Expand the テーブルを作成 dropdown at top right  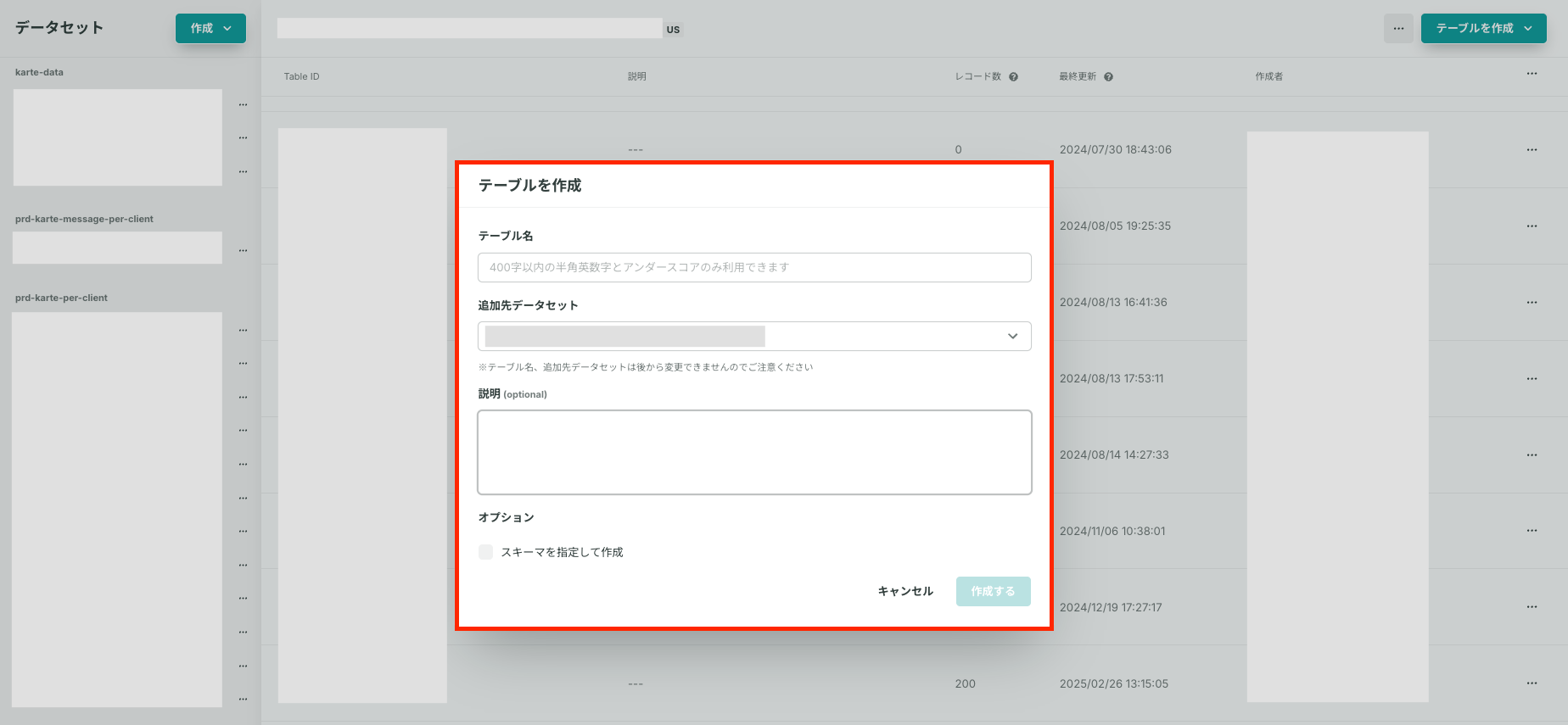1483,29
